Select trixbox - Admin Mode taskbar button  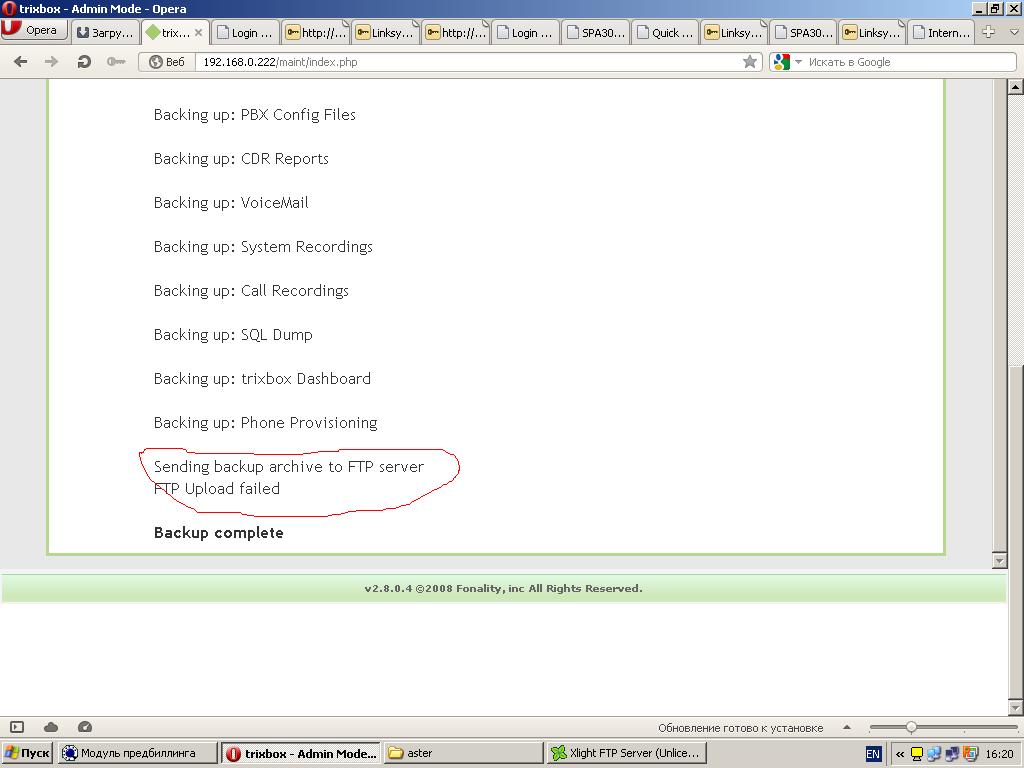pyautogui.click(x=302, y=753)
